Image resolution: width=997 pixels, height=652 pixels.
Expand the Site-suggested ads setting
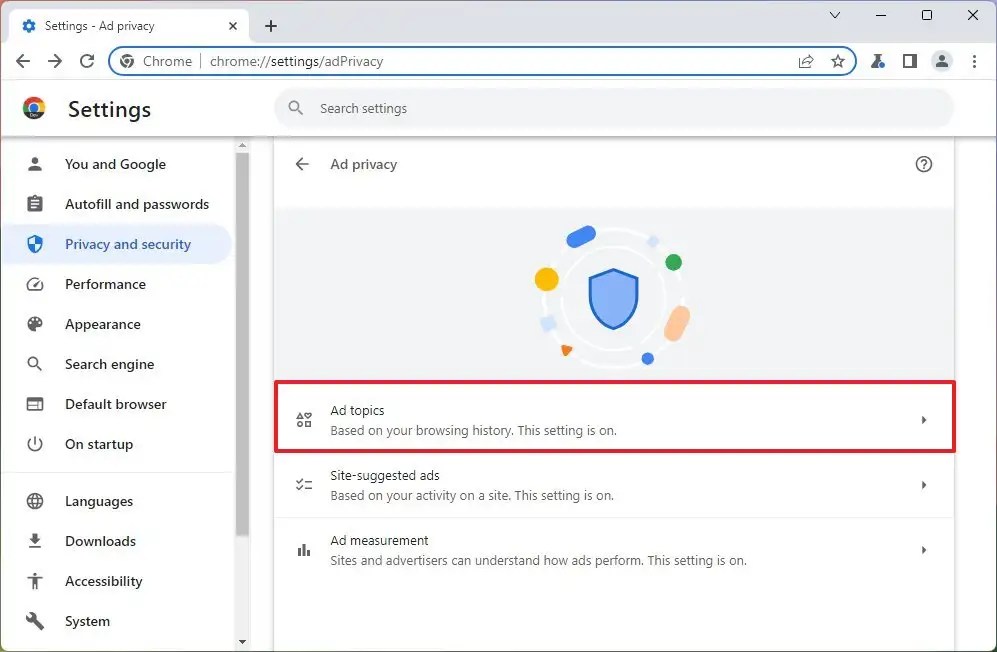(x=614, y=484)
